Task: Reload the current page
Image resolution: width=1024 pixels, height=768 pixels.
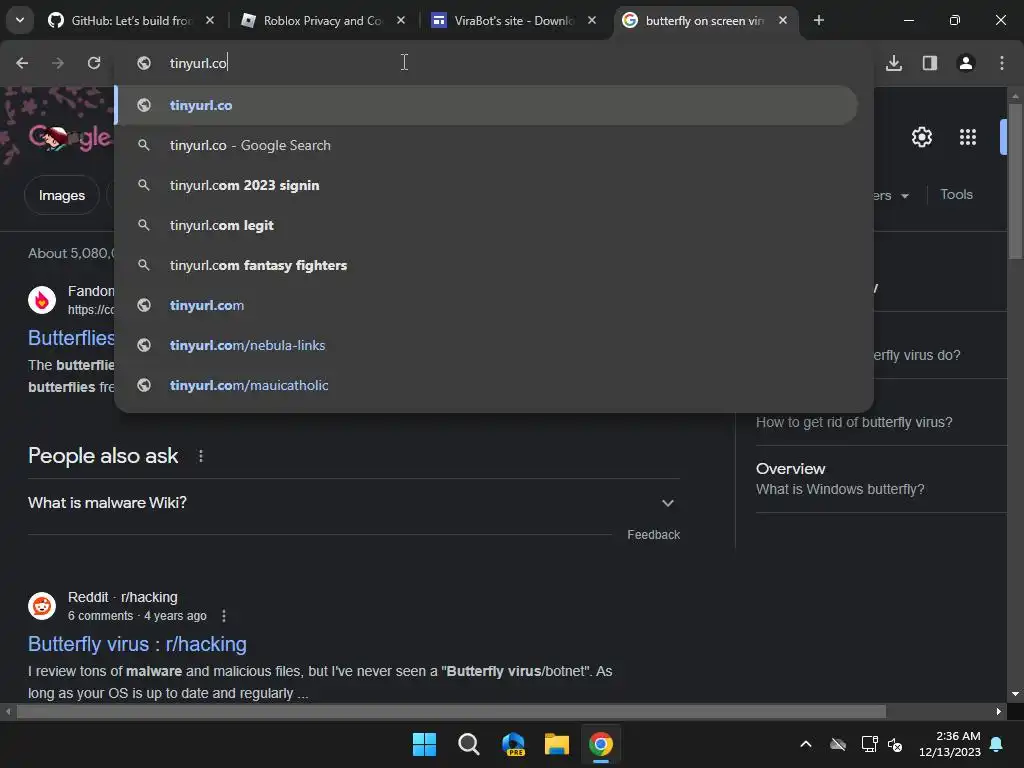Action: coord(94,63)
